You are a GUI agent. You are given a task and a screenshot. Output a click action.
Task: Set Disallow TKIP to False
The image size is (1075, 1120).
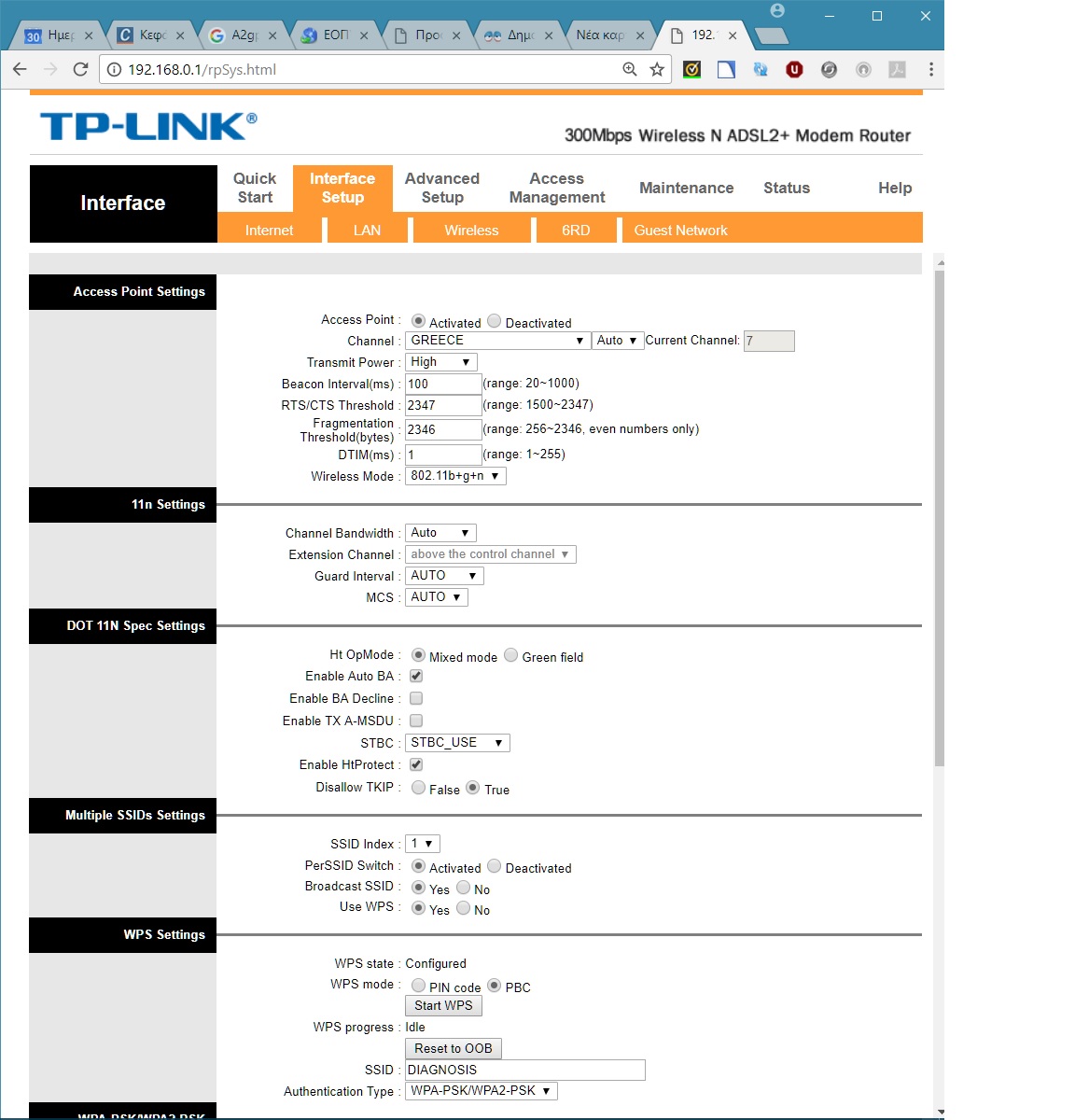click(418, 788)
